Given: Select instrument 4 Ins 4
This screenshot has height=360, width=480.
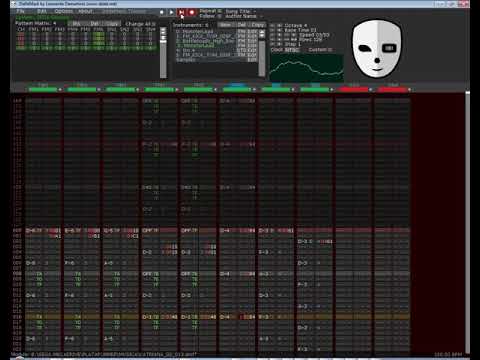Looking at the screenshot, I should coord(206,50).
